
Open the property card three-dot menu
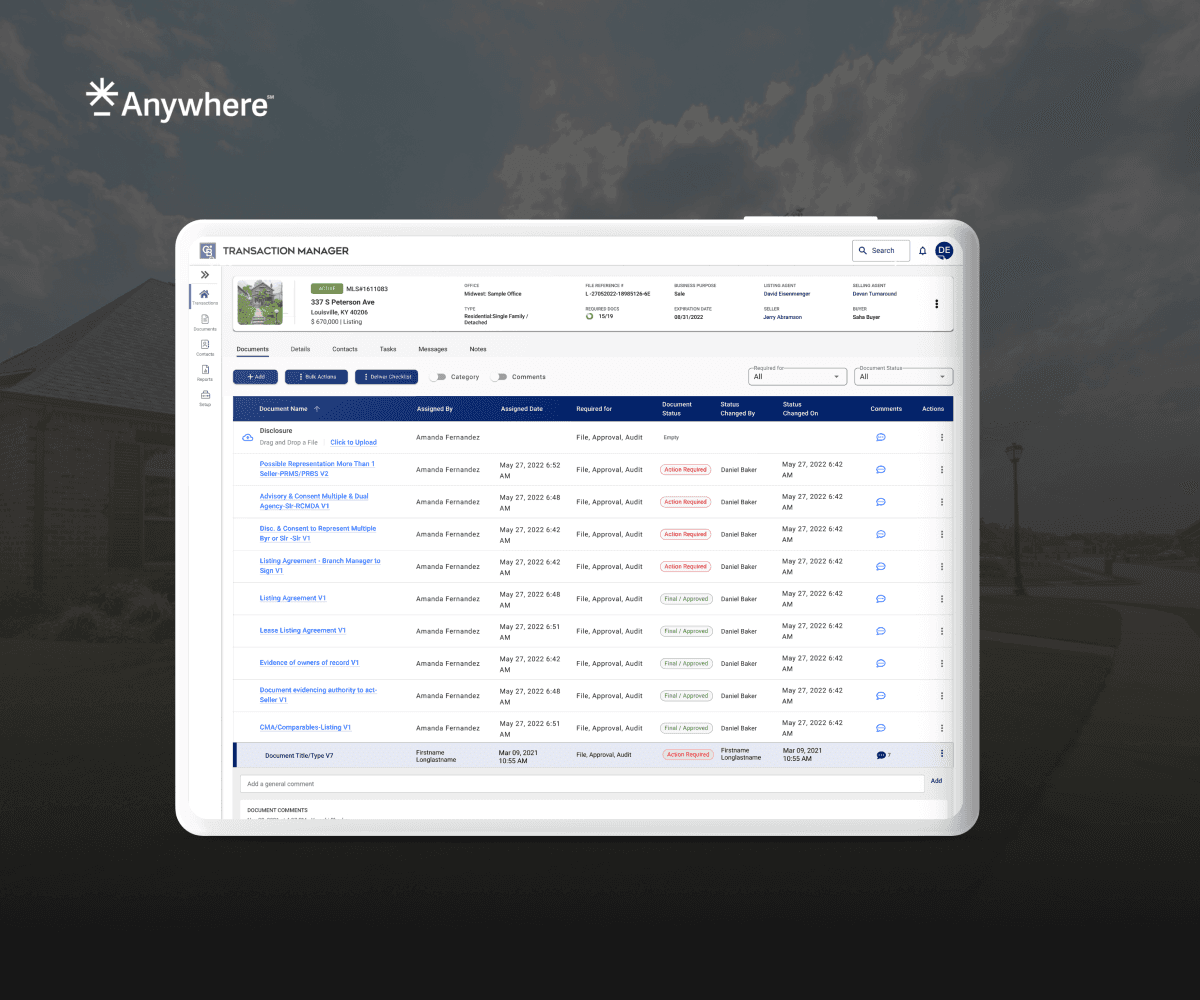[937, 304]
